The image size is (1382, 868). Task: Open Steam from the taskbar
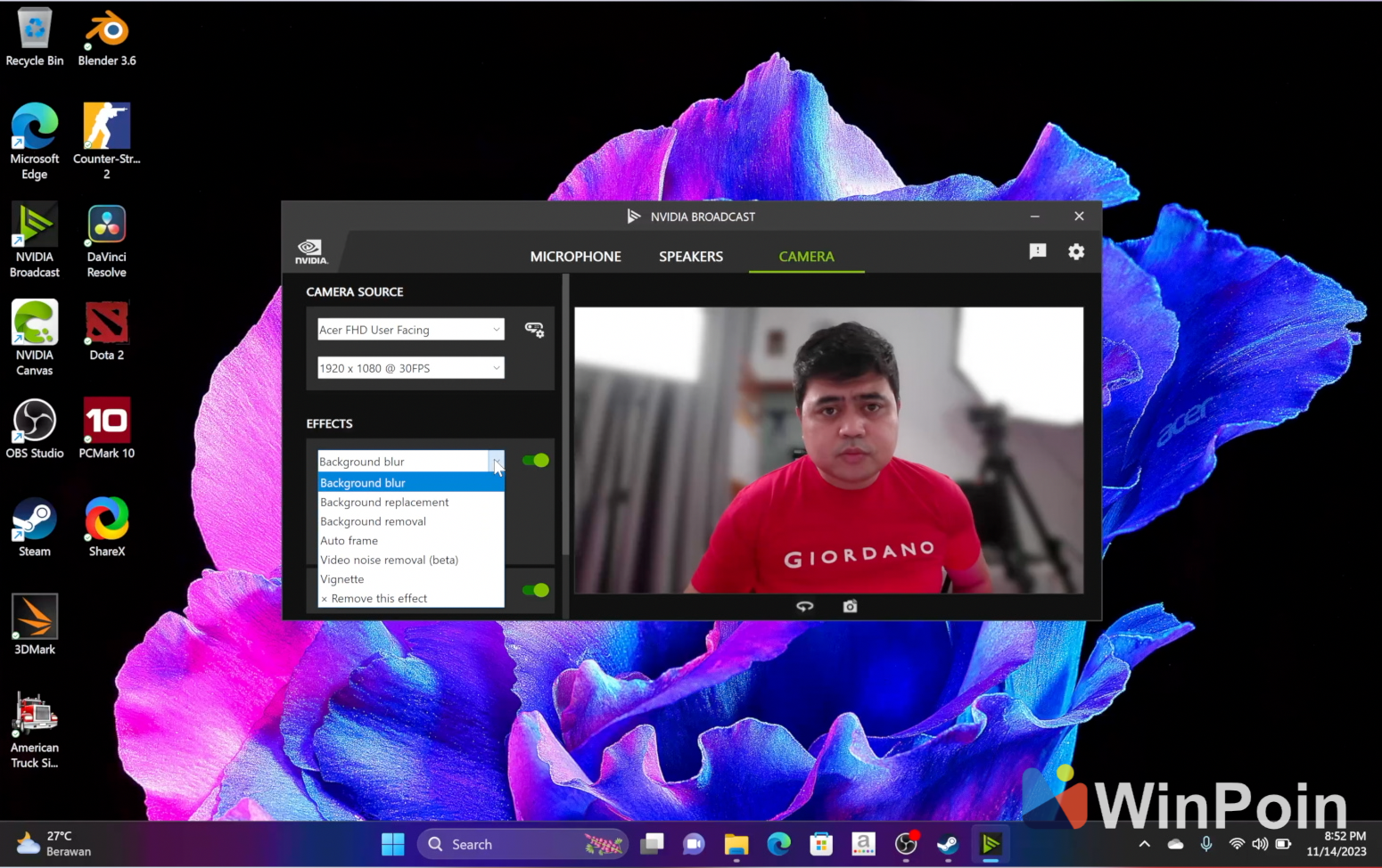948,844
